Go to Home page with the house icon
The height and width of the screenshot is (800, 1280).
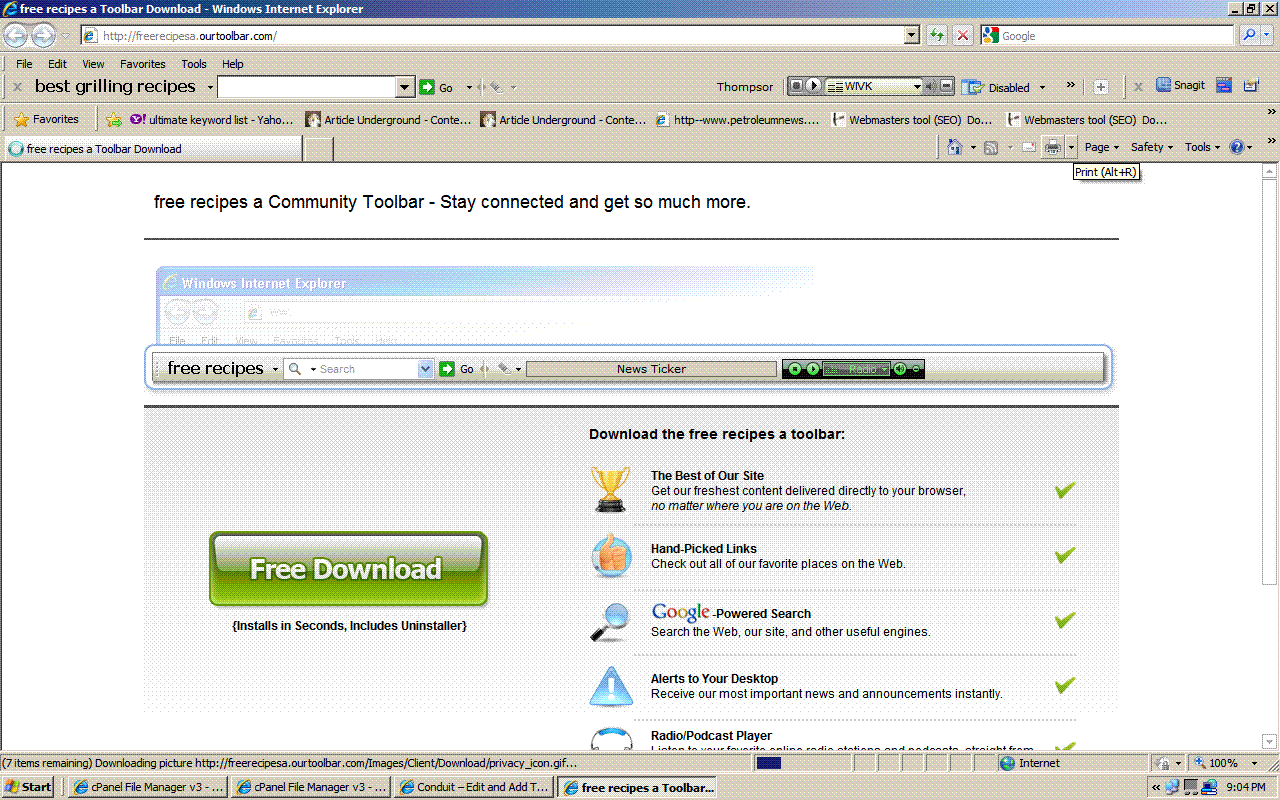tap(955, 147)
